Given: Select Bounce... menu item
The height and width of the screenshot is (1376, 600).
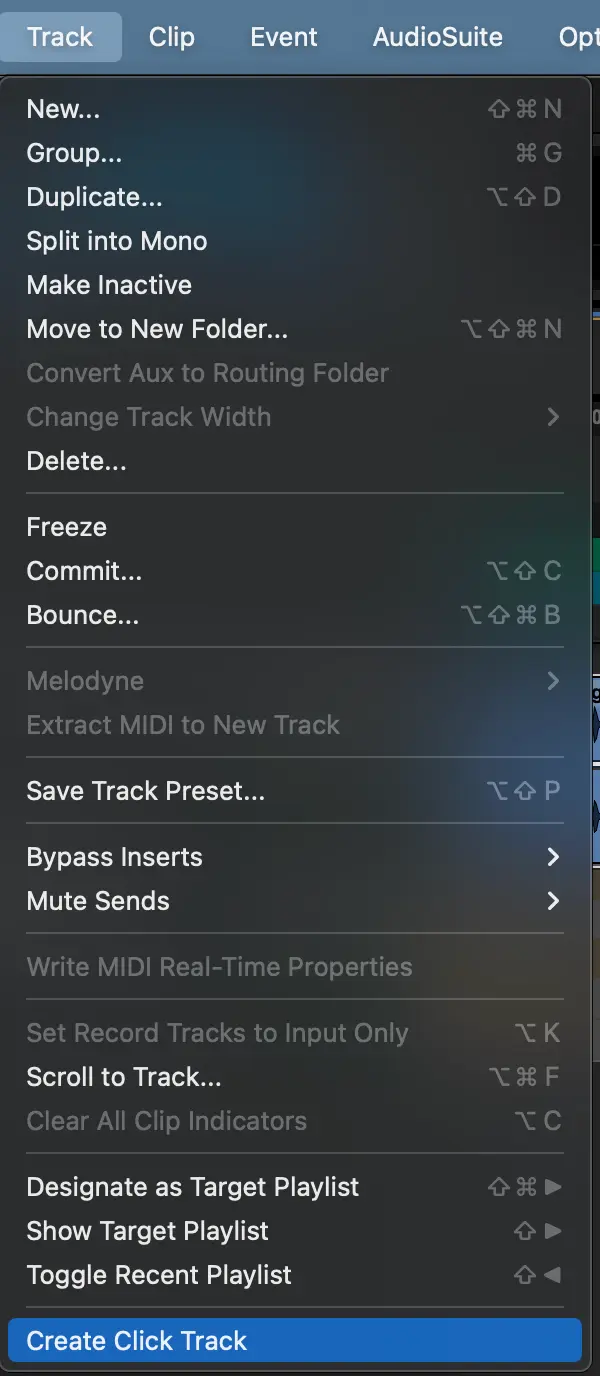Looking at the screenshot, I should click(x=82, y=615).
